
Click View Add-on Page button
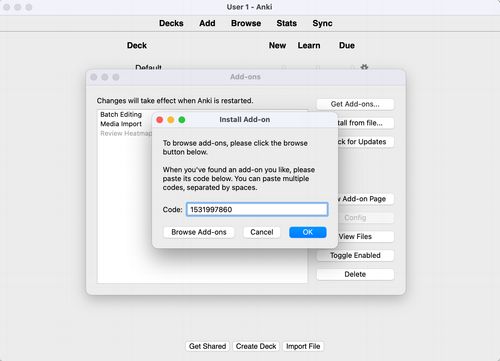point(366,199)
